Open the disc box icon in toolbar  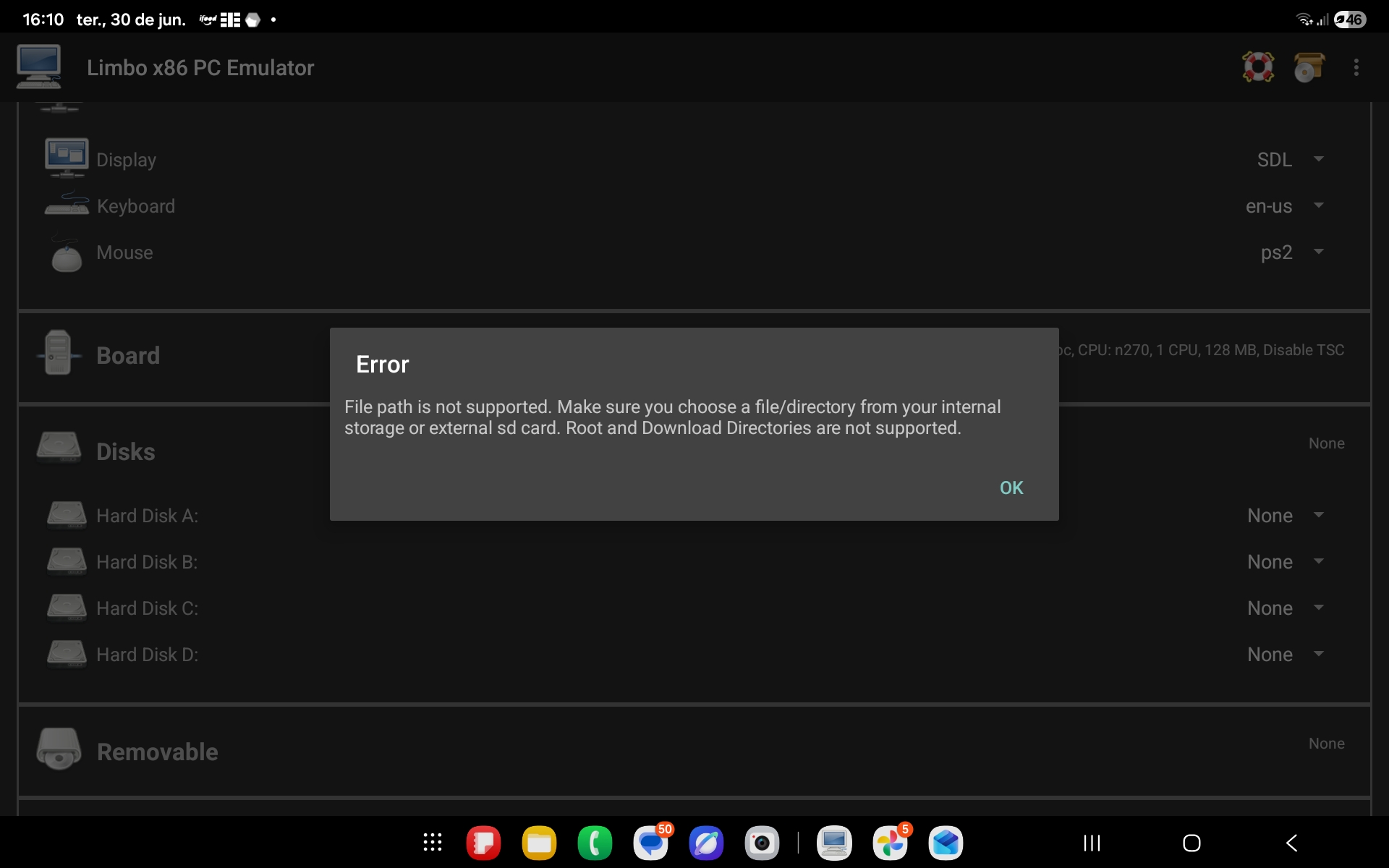click(1309, 67)
